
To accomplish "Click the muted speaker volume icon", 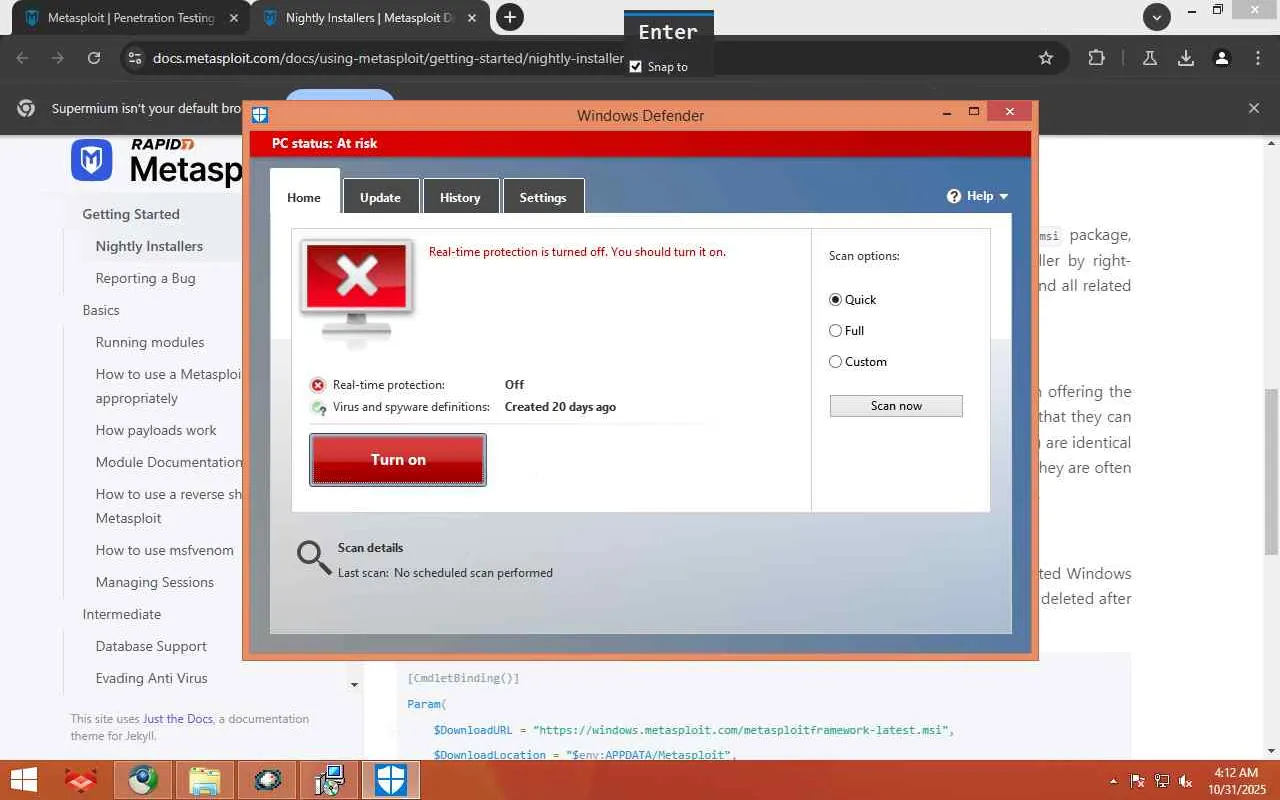I will 1186,781.
